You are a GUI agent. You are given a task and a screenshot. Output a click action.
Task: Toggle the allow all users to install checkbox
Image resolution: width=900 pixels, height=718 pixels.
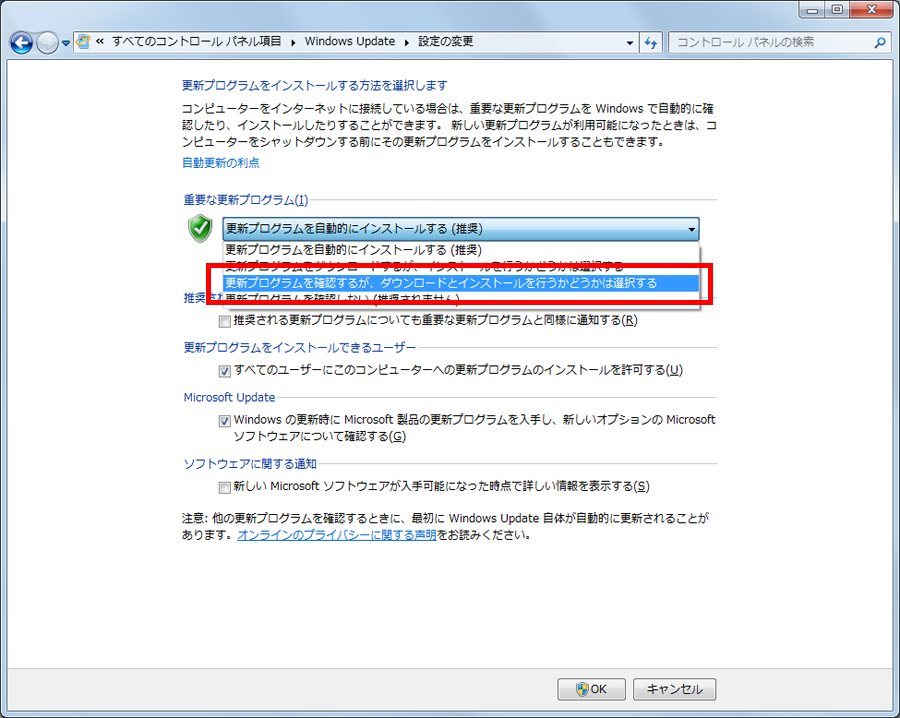pyautogui.click(x=224, y=371)
